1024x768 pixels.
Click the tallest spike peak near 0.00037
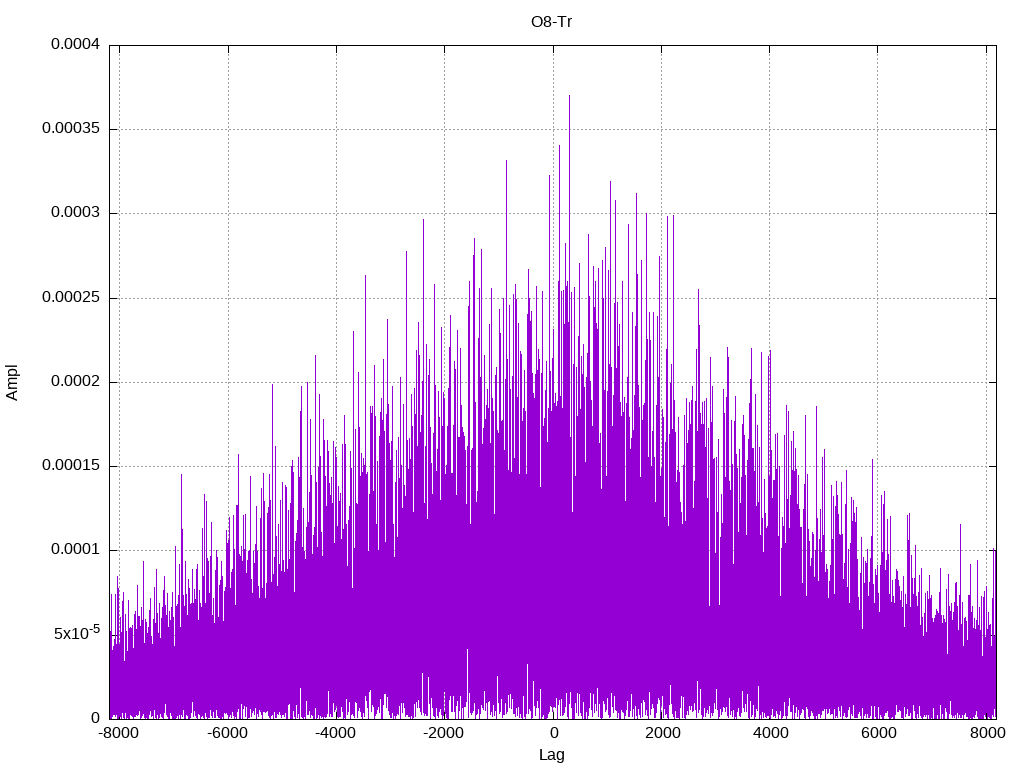point(569,97)
